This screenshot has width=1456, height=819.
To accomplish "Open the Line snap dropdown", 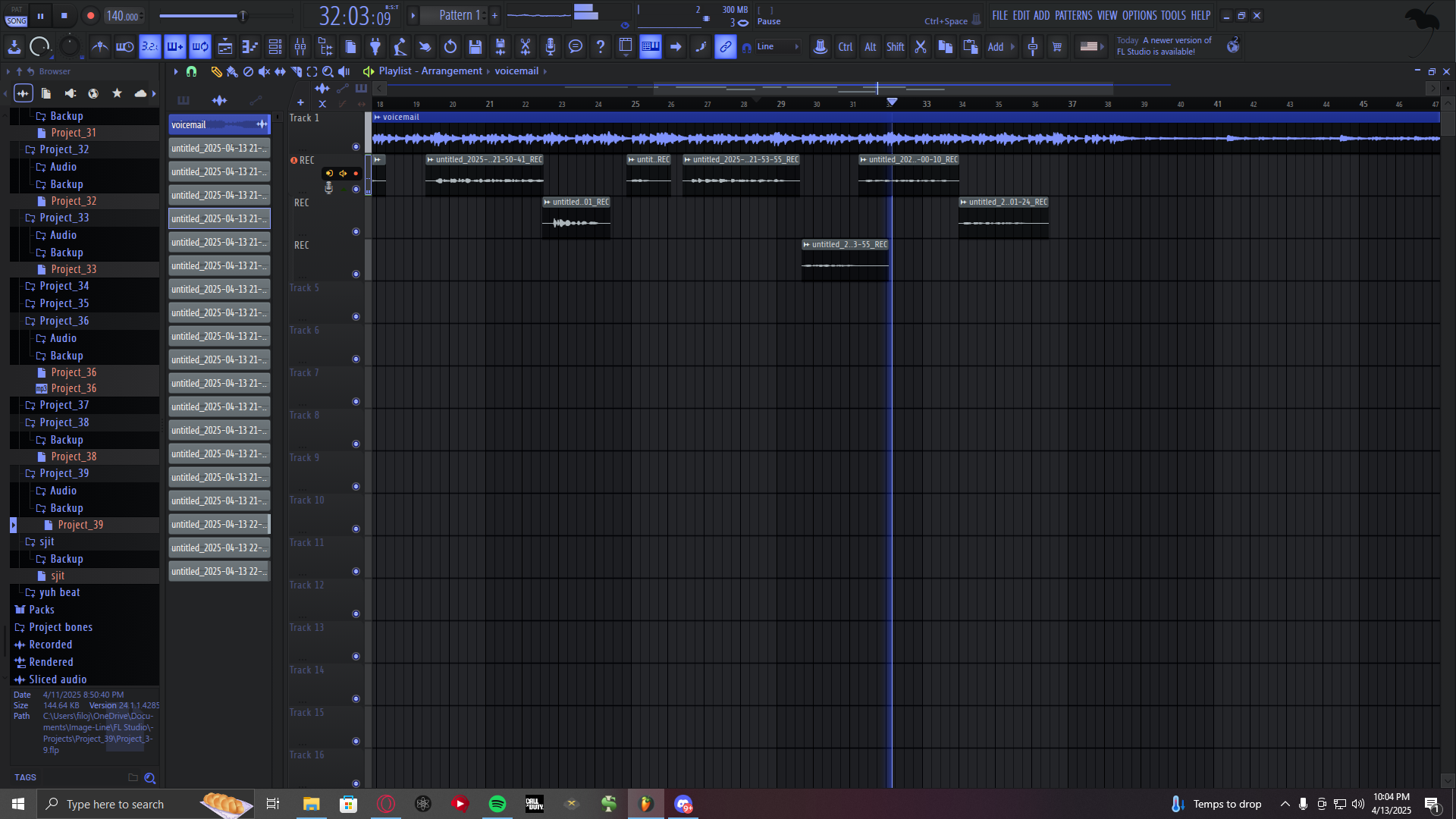I will 777,47.
